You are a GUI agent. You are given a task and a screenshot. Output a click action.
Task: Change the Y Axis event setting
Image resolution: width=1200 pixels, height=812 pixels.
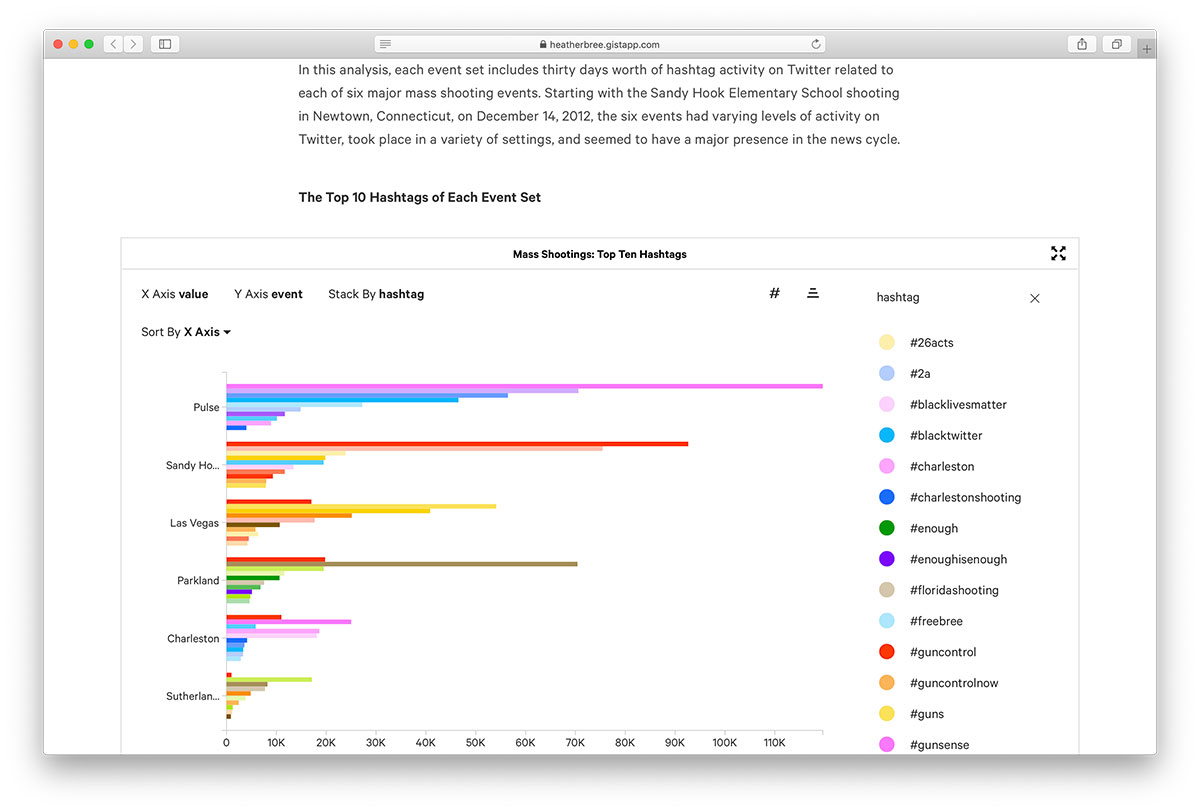[268, 294]
